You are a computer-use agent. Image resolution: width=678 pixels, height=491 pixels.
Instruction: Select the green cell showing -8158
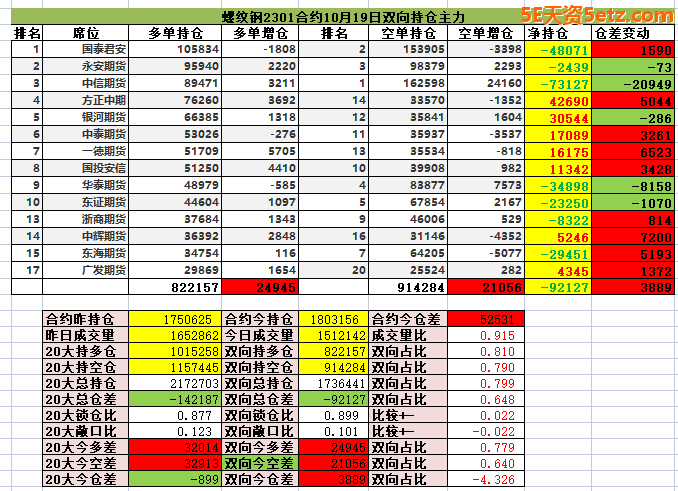[633, 185]
